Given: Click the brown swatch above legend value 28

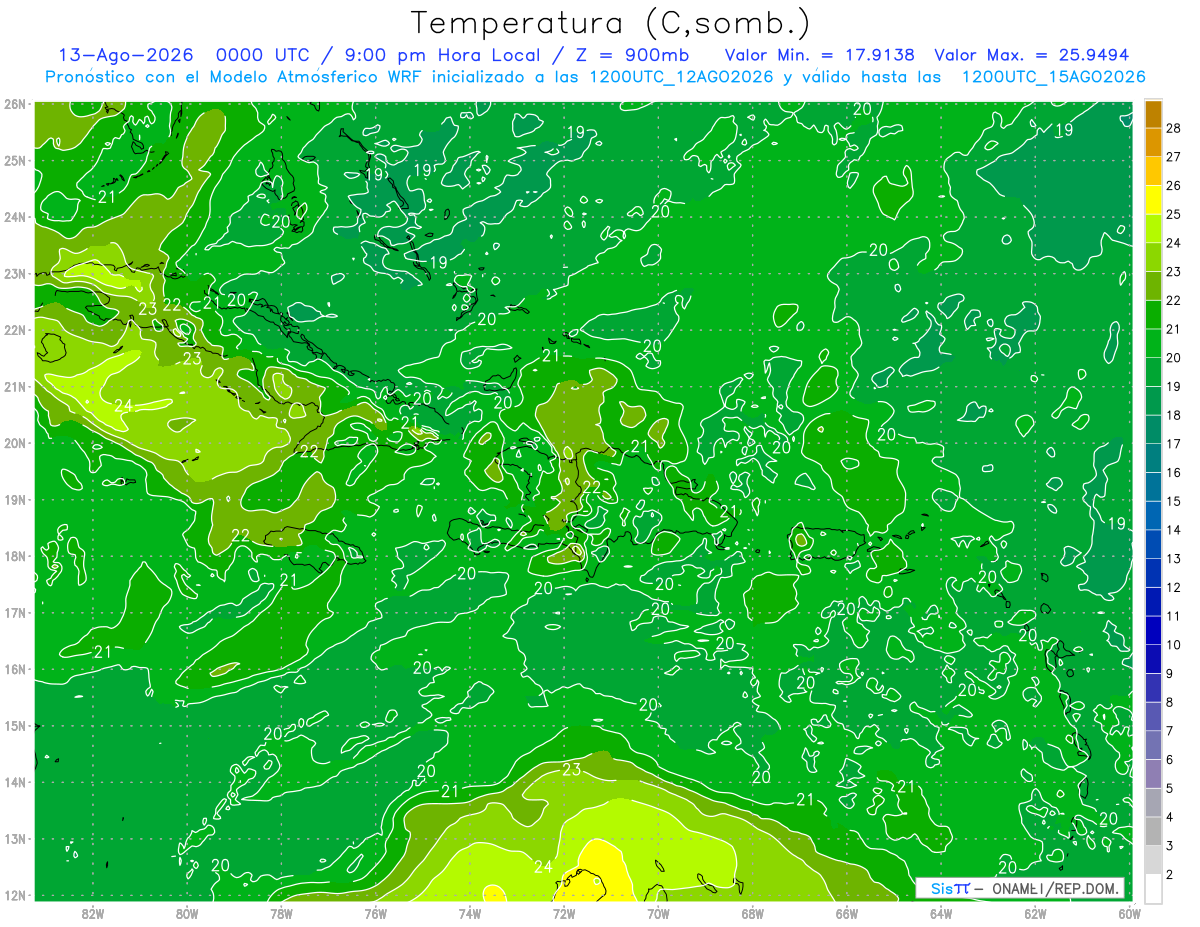Looking at the screenshot, I should pyautogui.click(x=1153, y=114).
